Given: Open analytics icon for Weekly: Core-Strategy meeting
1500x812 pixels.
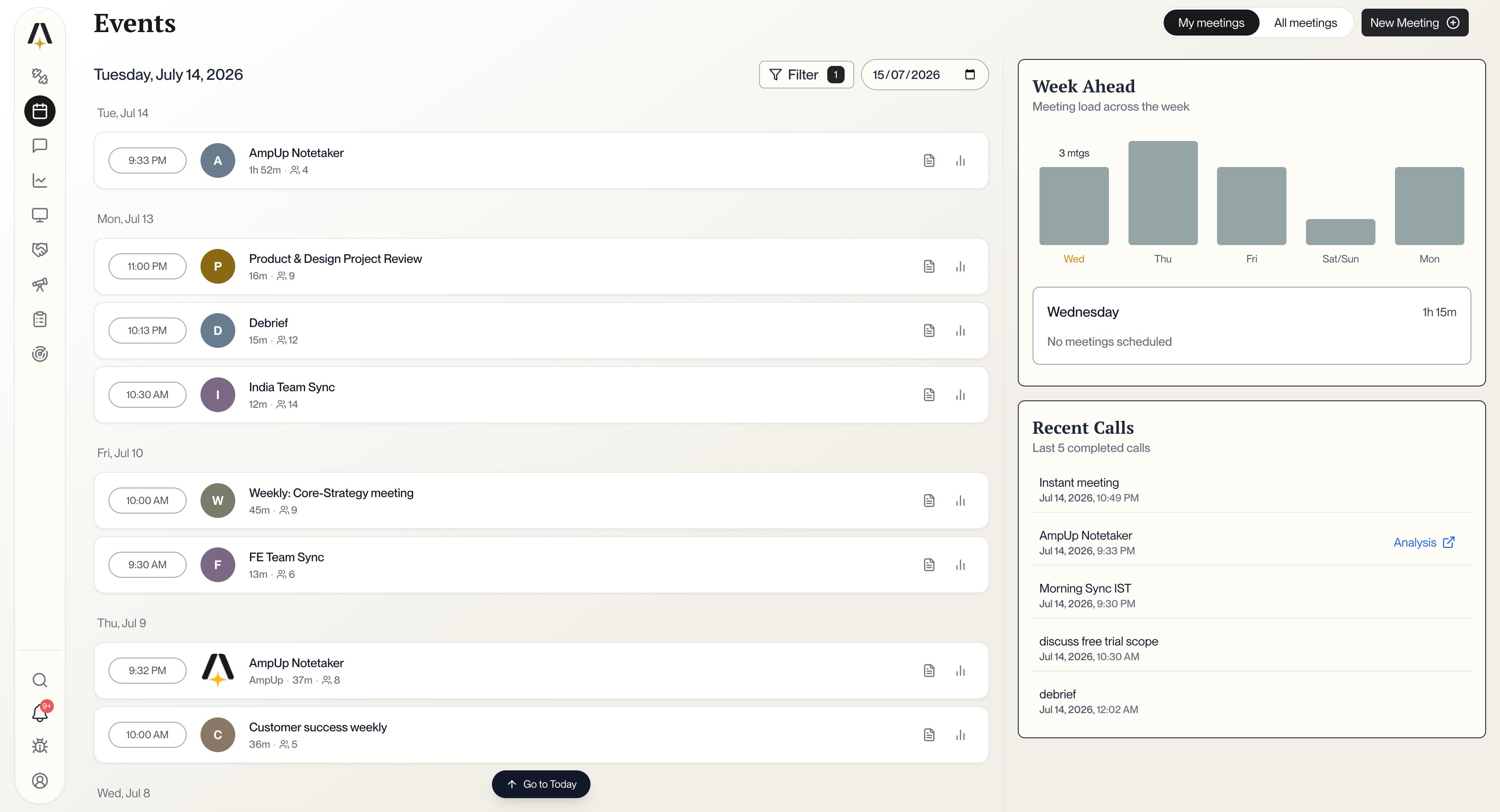Looking at the screenshot, I should (x=960, y=500).
